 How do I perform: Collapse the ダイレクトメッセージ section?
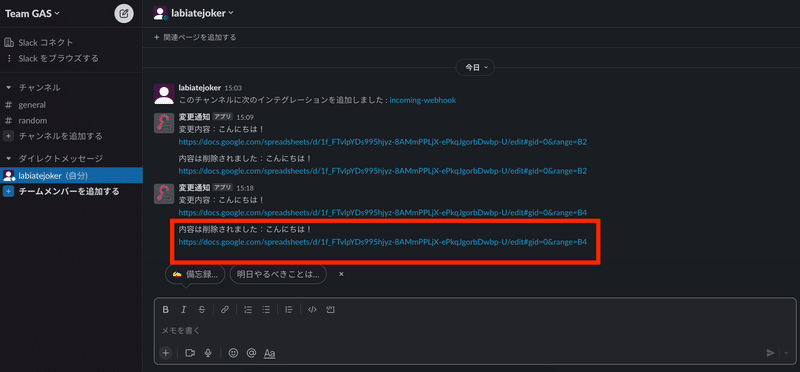8,159
